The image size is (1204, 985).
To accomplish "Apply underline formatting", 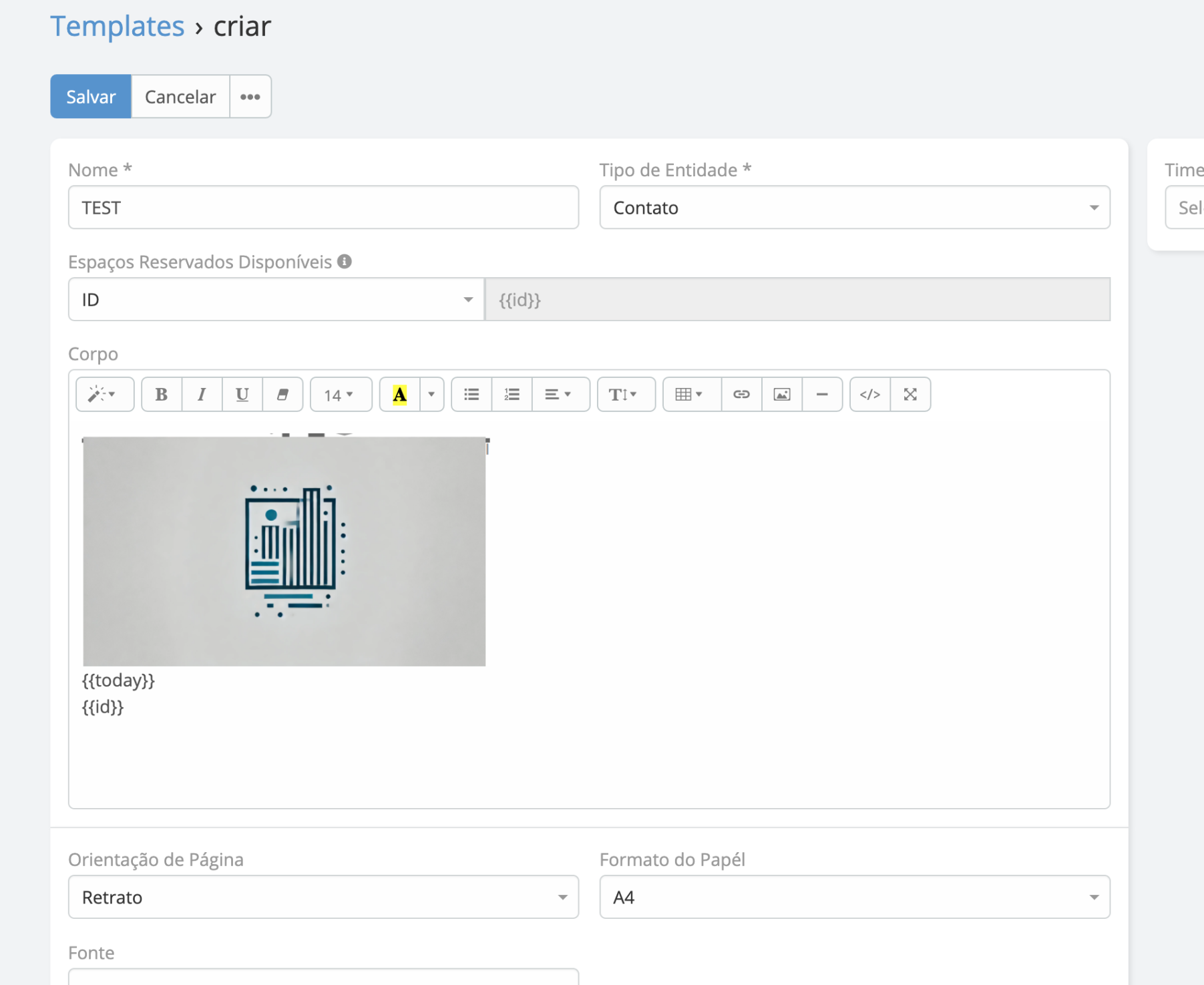I will click(x=242, y=395).
